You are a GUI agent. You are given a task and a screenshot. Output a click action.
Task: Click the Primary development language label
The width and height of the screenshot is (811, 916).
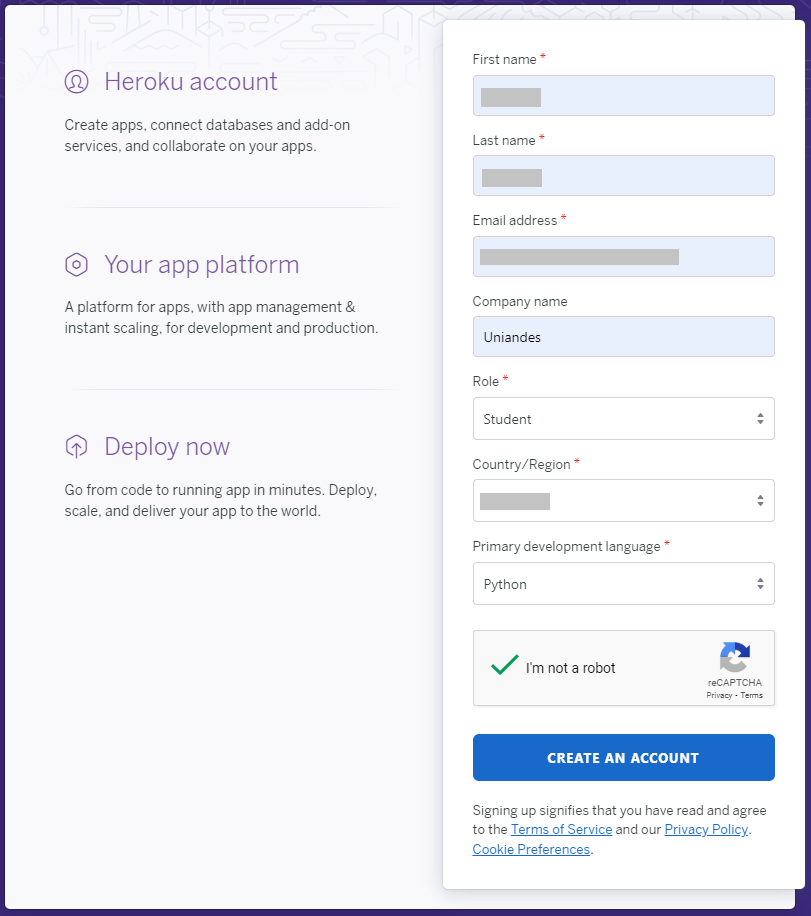click(x=566, y=547)
